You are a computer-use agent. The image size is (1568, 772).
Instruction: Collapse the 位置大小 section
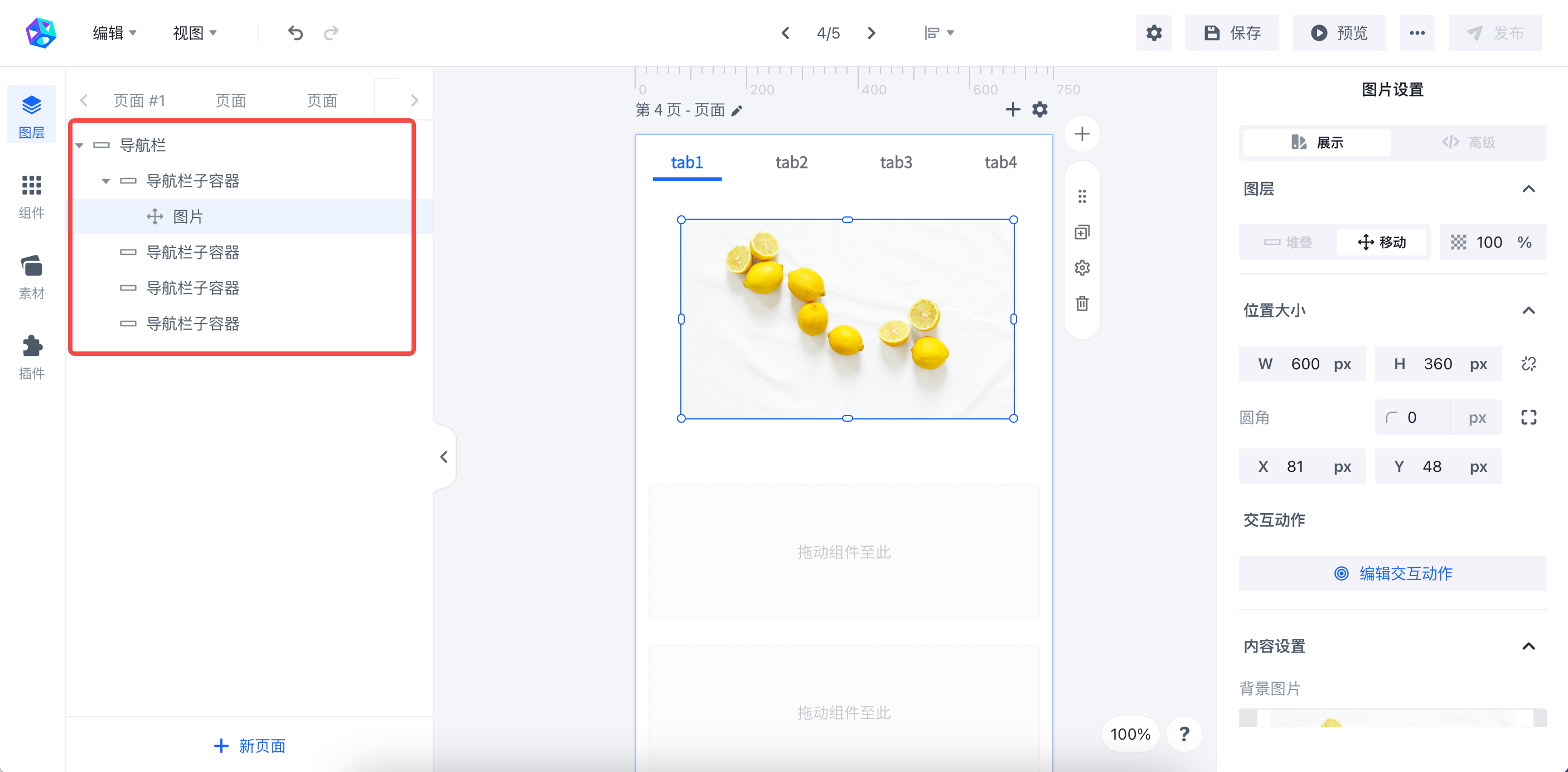pyautogui.click(x=1528, y=311)
